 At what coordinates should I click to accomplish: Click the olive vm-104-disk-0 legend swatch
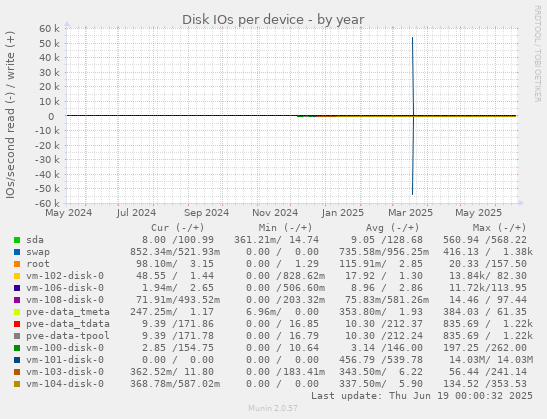pos(17,384)
